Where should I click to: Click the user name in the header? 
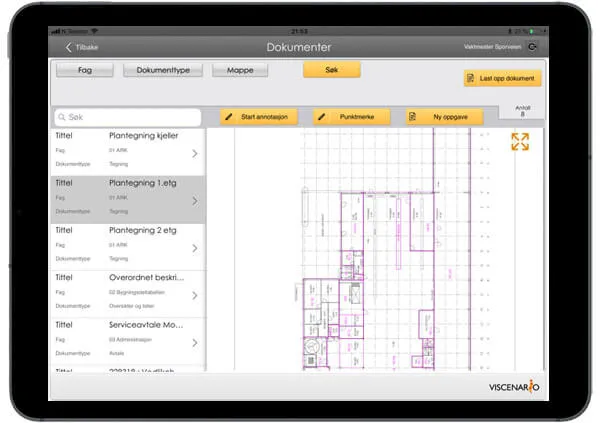point(492,47)
